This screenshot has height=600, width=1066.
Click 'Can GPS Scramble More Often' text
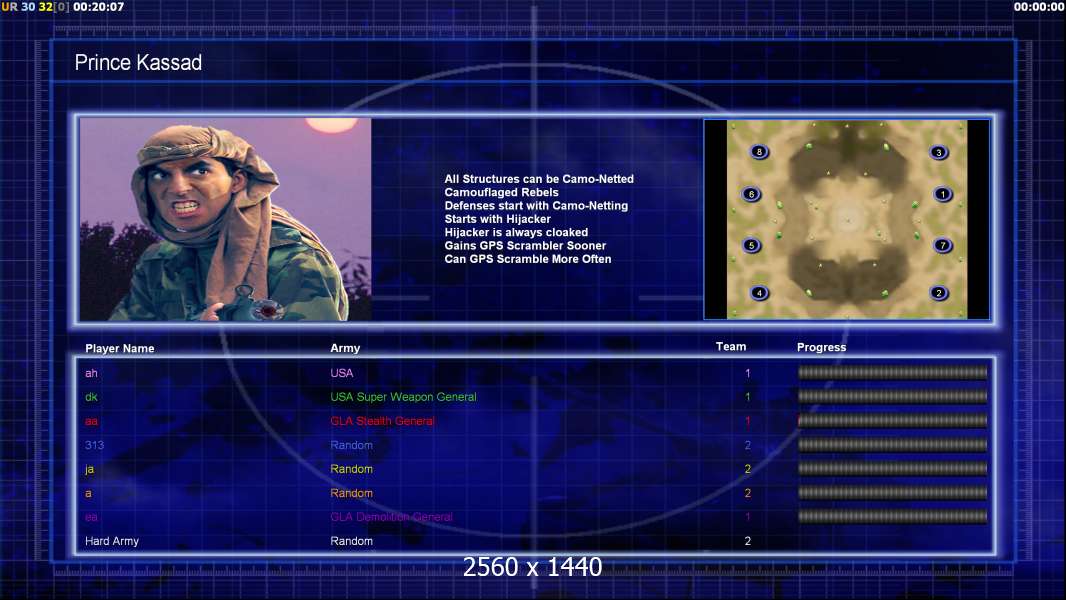coord(528,259)
